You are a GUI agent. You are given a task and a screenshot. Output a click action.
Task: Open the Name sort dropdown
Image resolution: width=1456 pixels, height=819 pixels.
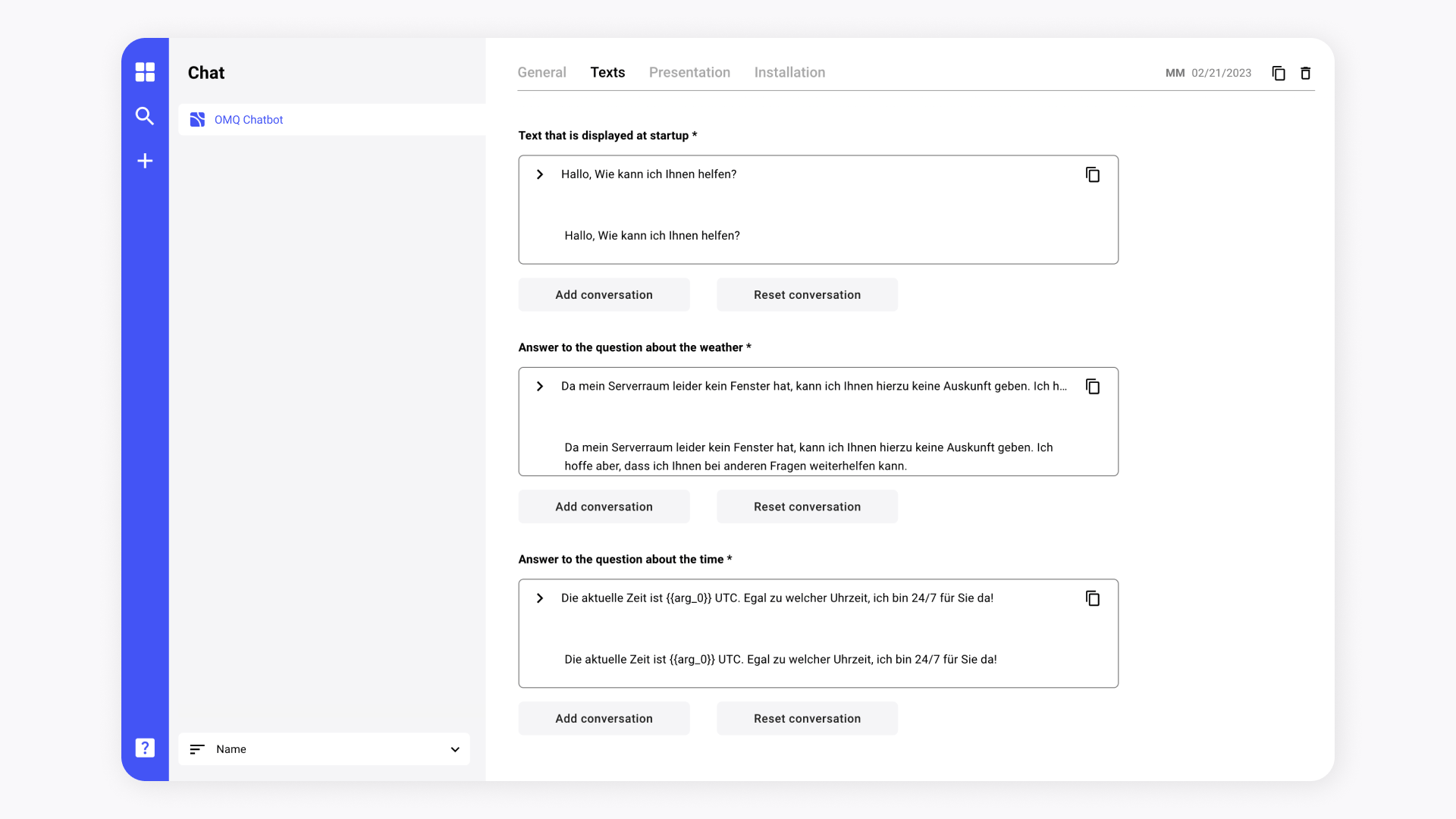pyautogui.click(x=324, y=749)
